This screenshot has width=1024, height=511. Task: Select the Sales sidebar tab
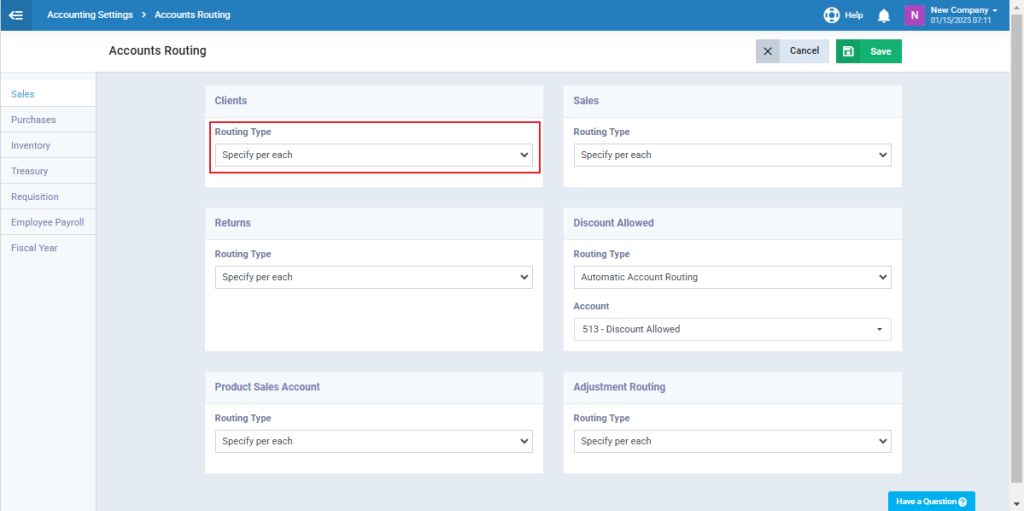click(x=48, y=94)
